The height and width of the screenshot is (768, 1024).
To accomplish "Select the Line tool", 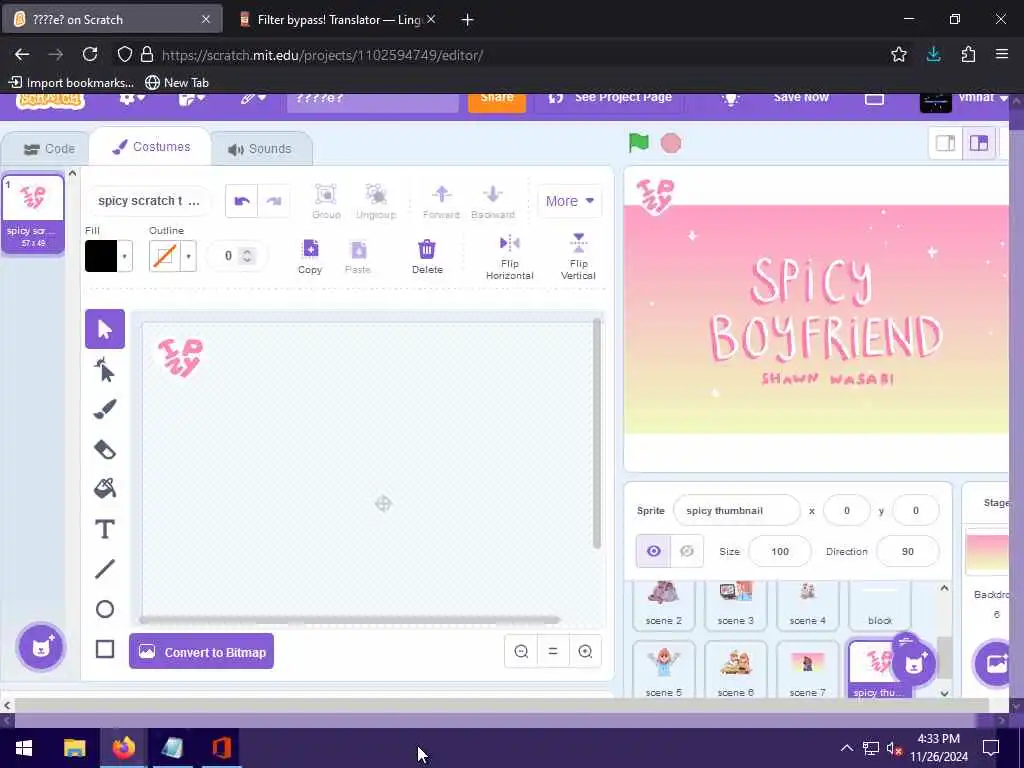I will pyautogui.click(x=104, y=569).
